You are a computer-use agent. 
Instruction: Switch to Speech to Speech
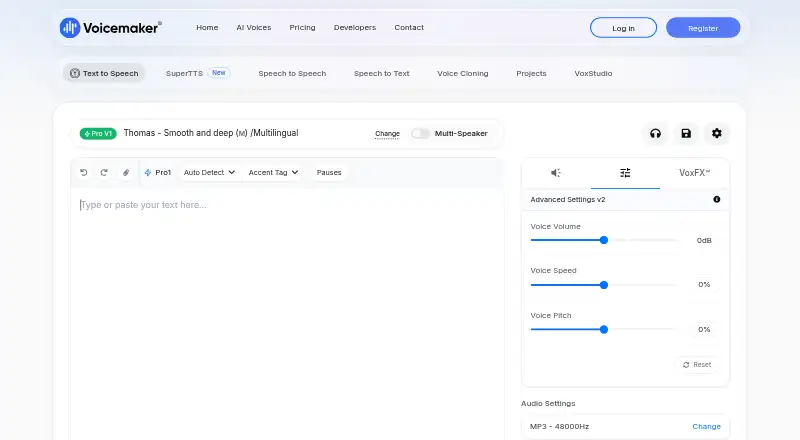click(x=292, y=74)
